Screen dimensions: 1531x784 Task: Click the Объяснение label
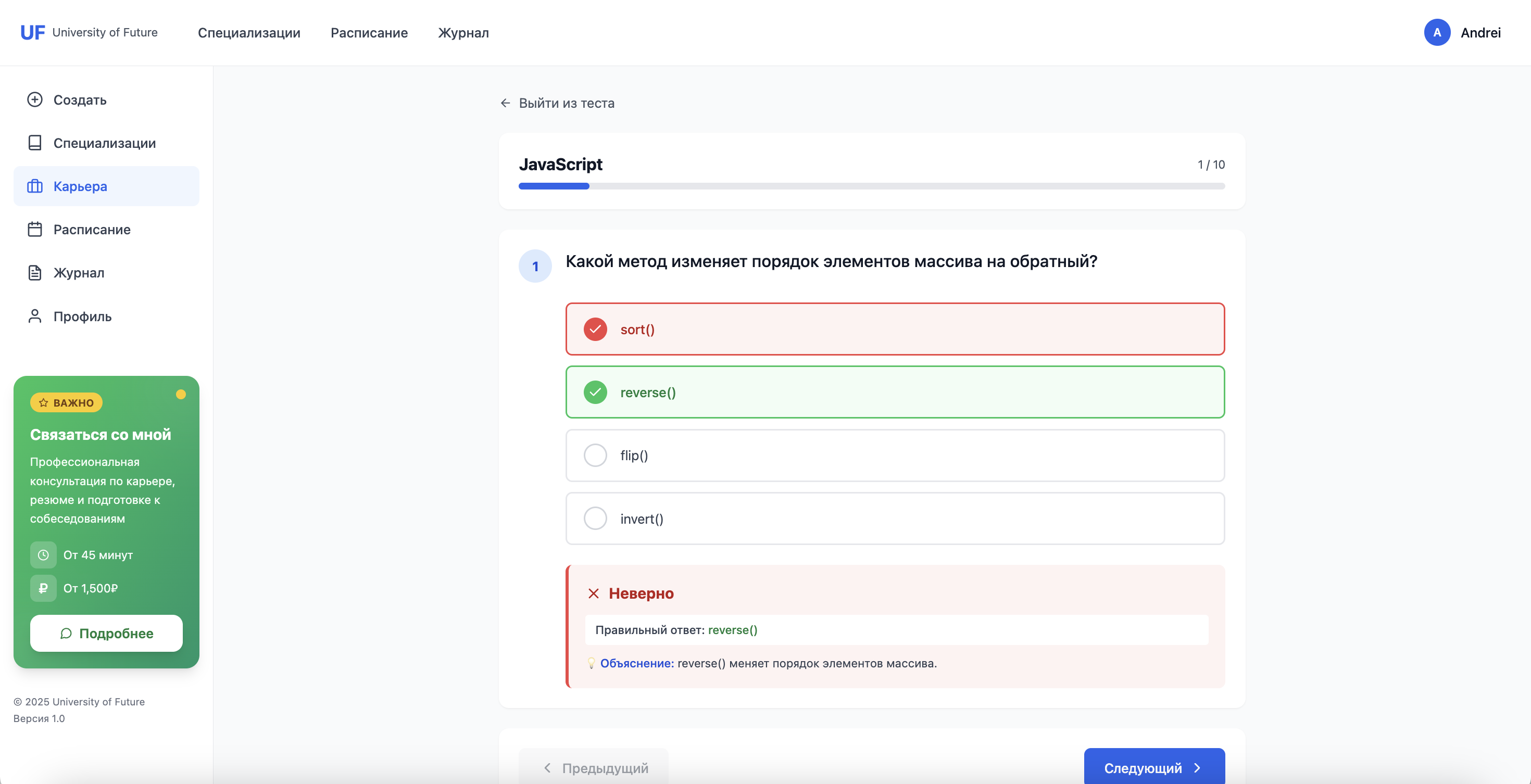pos(636,663)
